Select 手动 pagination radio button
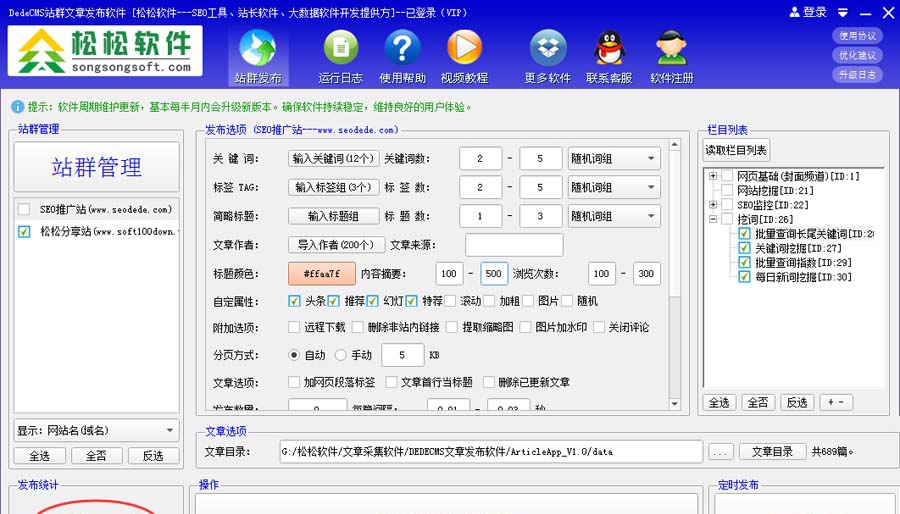This screenshot has width=900, height=514. pyautogui.click(x=340, y=355)
